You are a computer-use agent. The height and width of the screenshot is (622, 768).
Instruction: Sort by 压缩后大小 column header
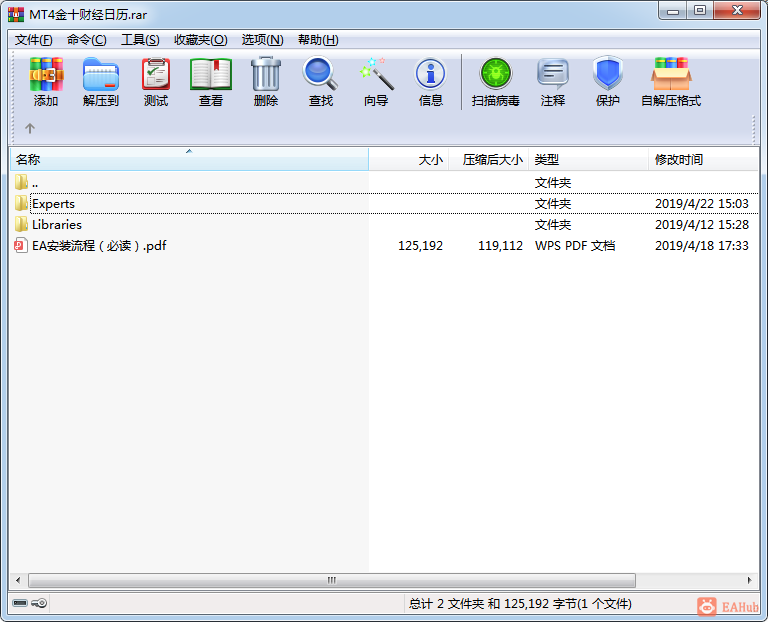[x=488, y=160]
